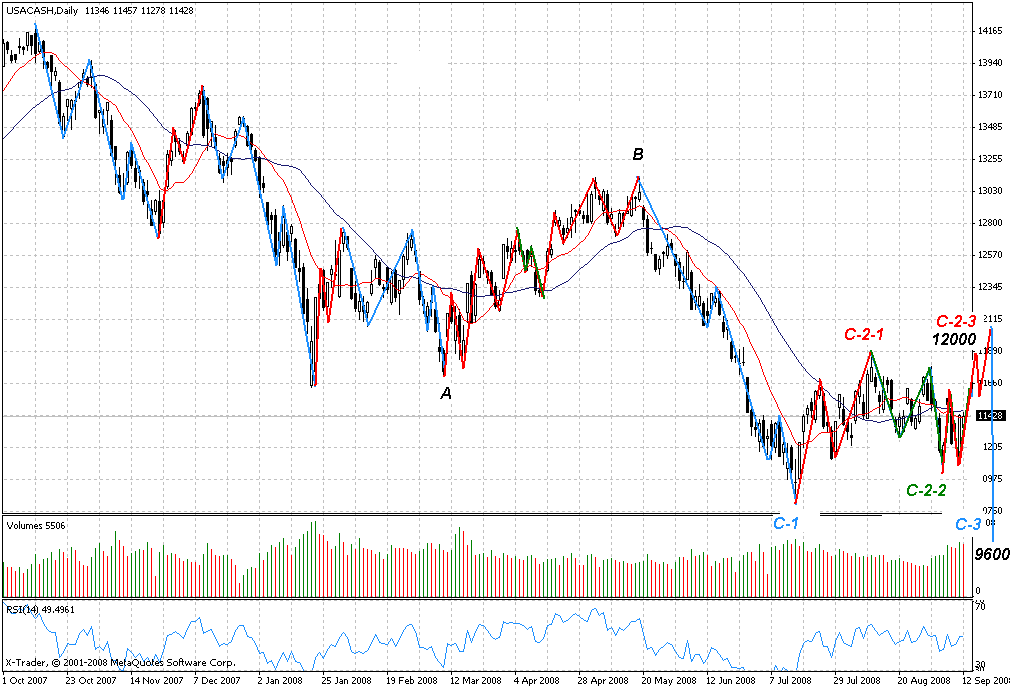The width and height of the screenshot is (1010, 688).
Task: Select the wave label 'B'
Action: pos(637,155)
